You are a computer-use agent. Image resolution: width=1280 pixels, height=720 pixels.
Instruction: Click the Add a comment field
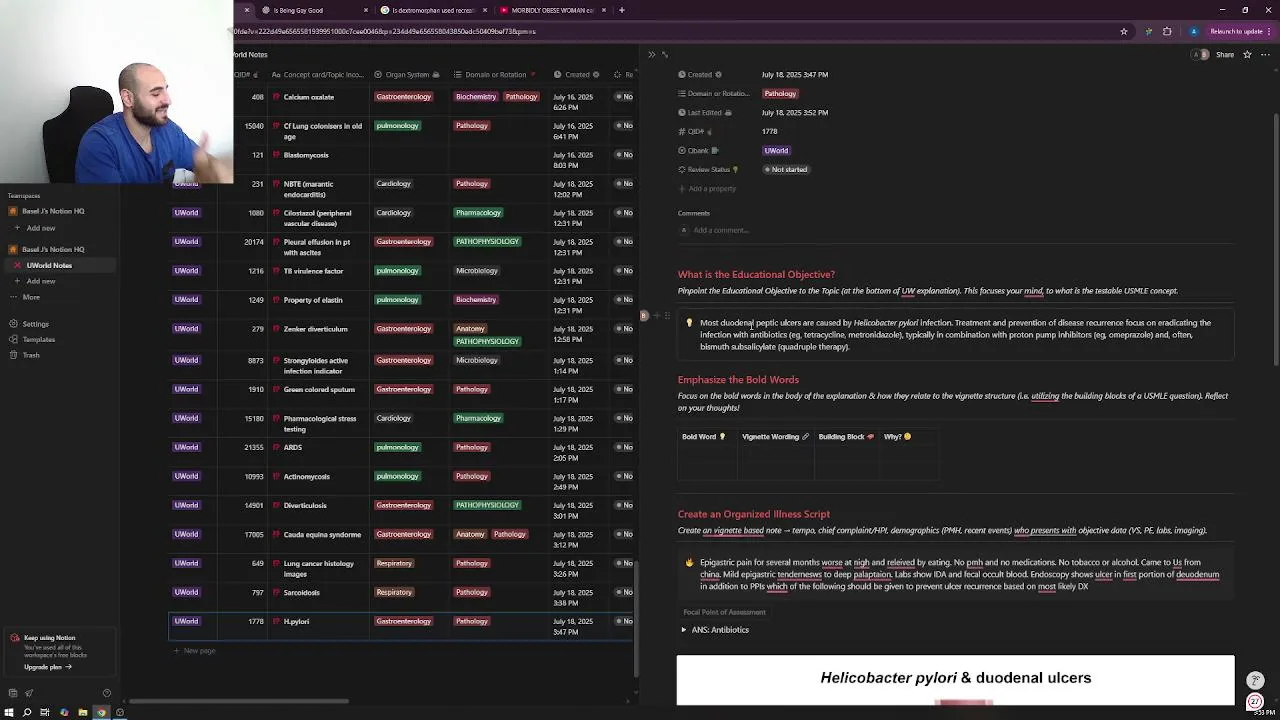coord(720,230)
